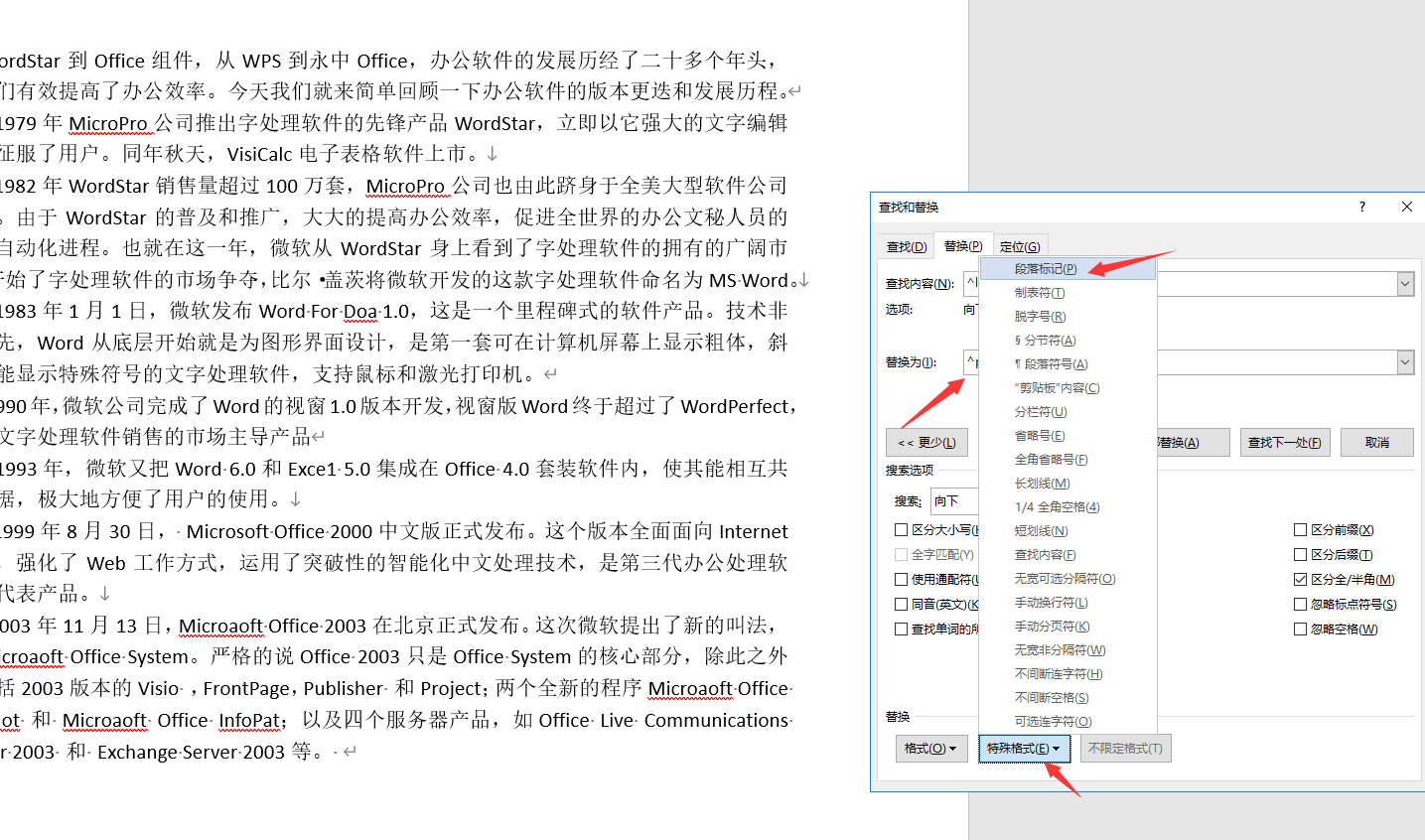The height and width of the screenshot is (840, 1425).
Task: Select 可选连字符(O) menu item
Action: click(1068, 722)
